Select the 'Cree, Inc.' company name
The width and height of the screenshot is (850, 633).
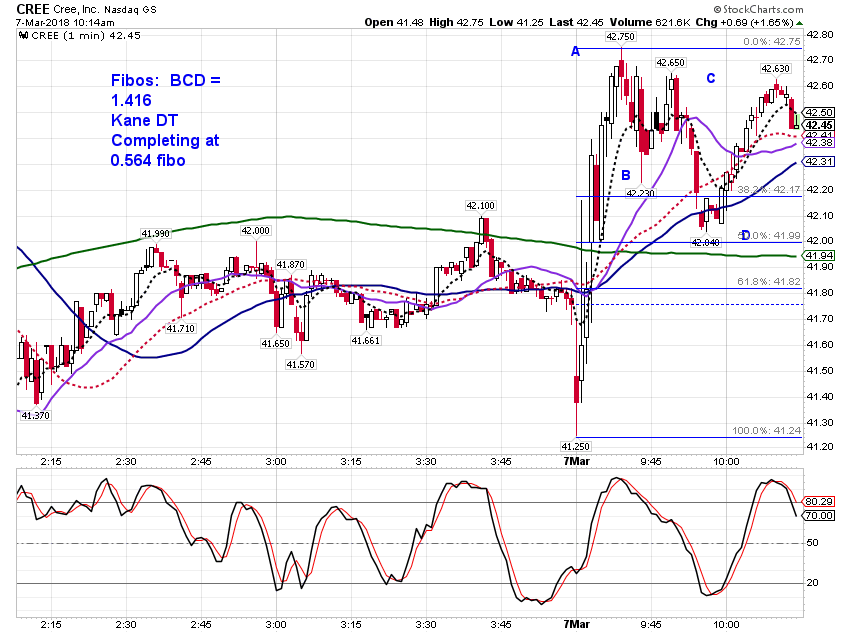coord(76,10)
